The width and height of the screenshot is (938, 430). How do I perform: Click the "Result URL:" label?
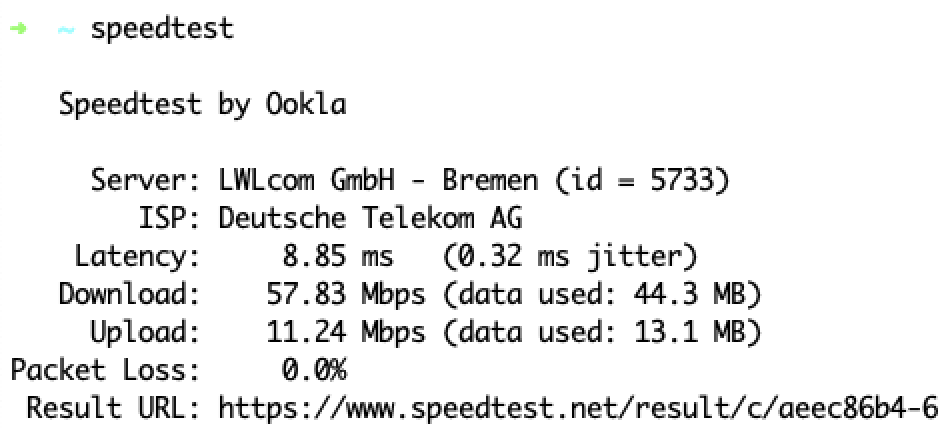click(x=114, y=408)
